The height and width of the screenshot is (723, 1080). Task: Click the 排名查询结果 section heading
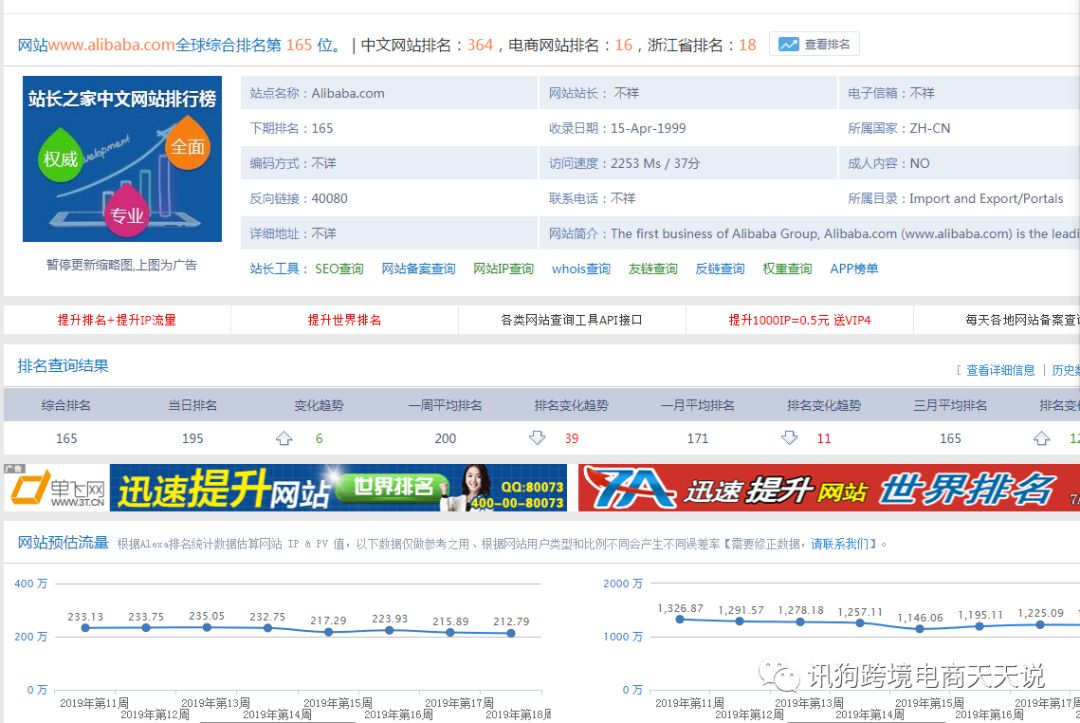(x=63, y=366)
